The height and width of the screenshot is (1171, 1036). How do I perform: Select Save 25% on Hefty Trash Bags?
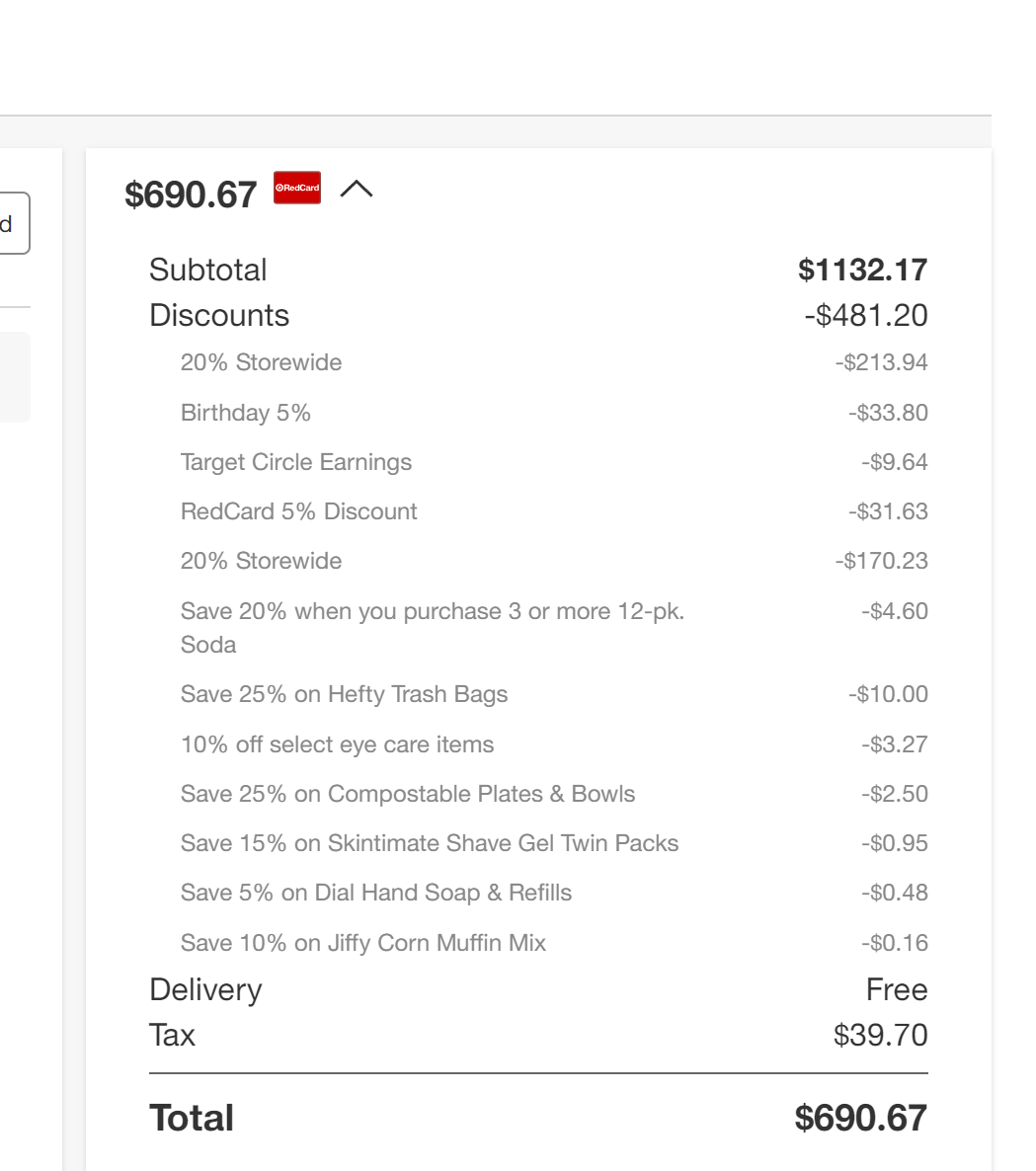tap(553, 694)
